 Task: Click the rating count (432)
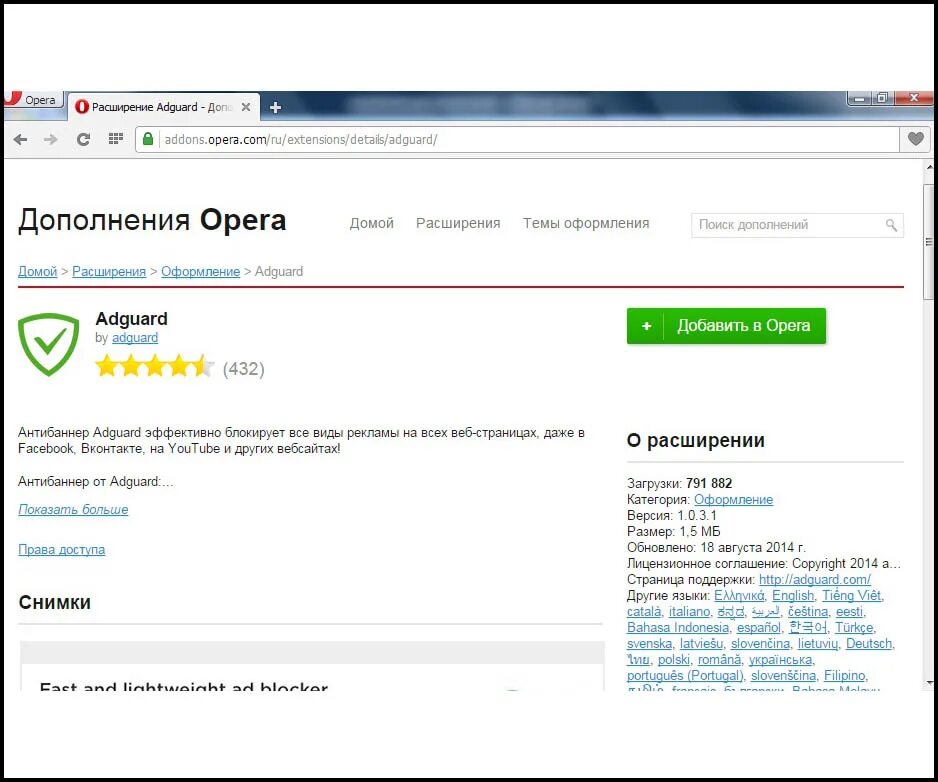pyautogui.click(x=243, y=369)
